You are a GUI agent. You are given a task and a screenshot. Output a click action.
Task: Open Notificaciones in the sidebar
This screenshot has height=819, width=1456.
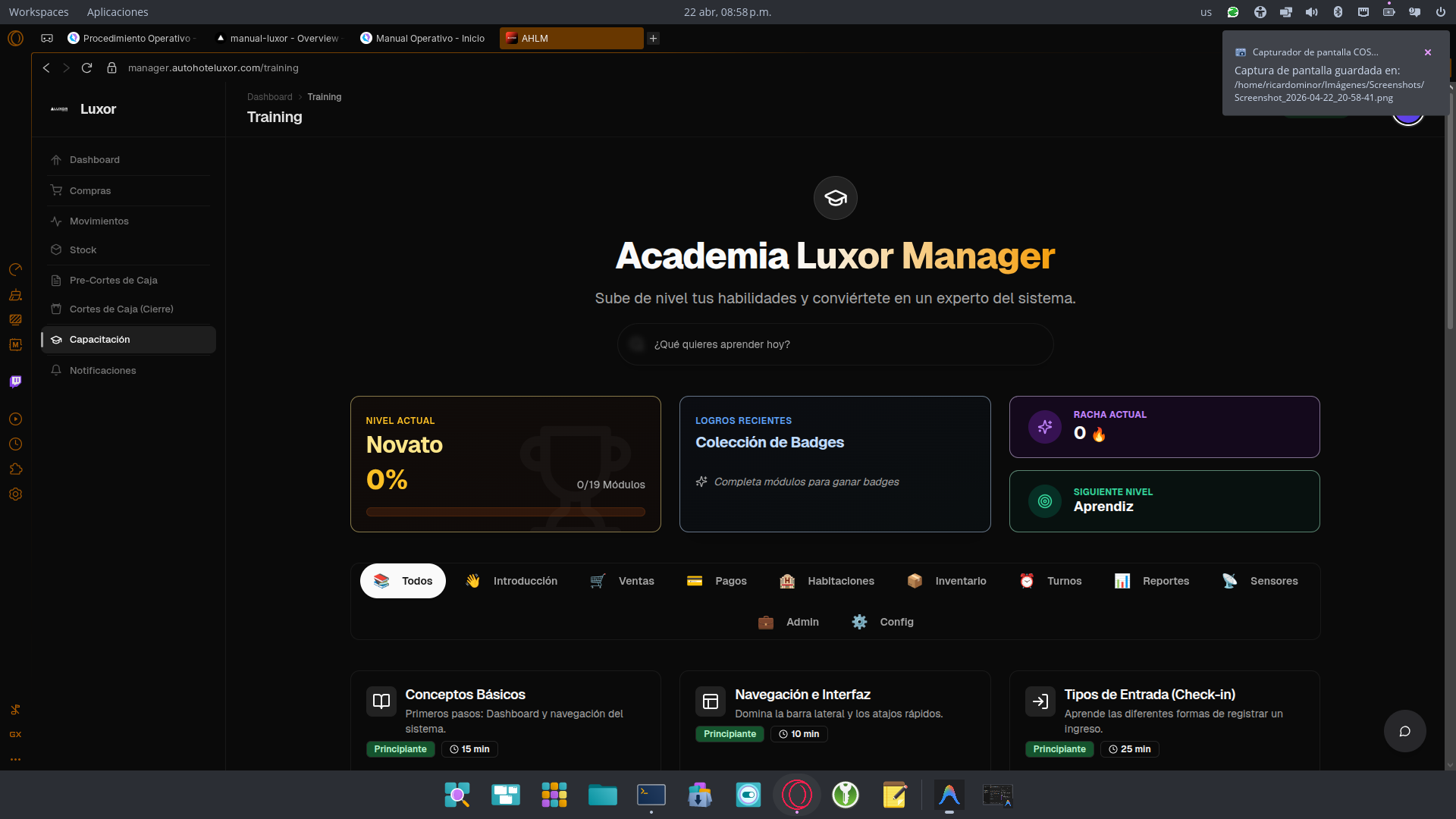(129, 371)
